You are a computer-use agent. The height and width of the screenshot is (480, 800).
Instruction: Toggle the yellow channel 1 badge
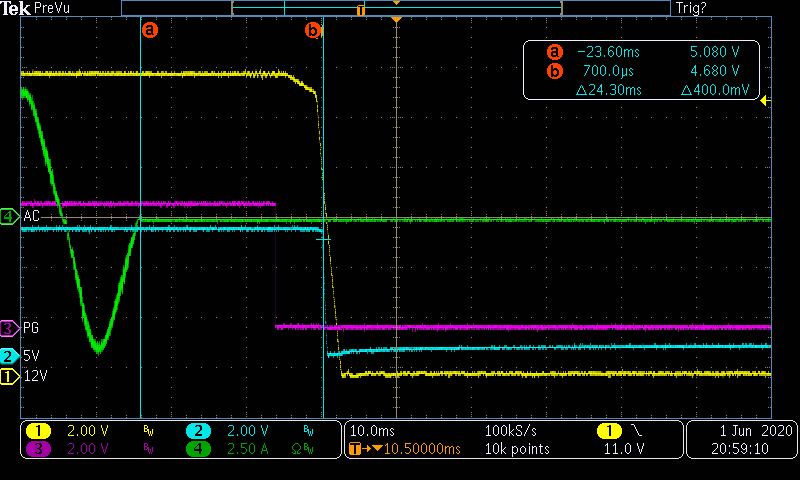tap(38, 431)
